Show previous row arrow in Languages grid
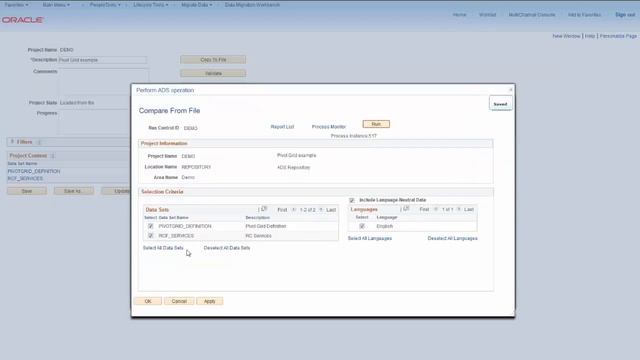 pos(436,209)
